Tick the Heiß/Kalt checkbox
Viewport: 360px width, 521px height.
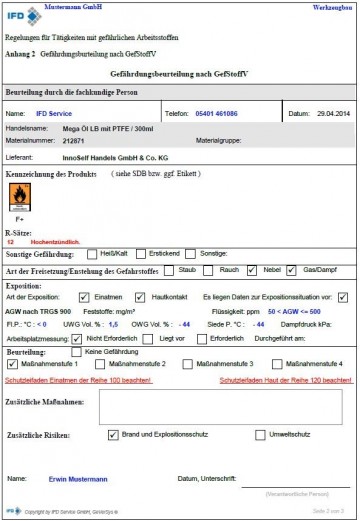click(x=92, y=254)
